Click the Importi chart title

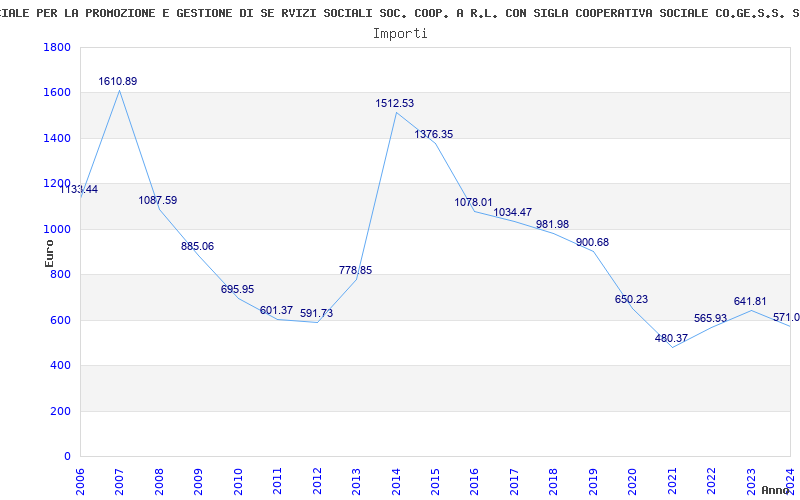(x=400, y=34)
